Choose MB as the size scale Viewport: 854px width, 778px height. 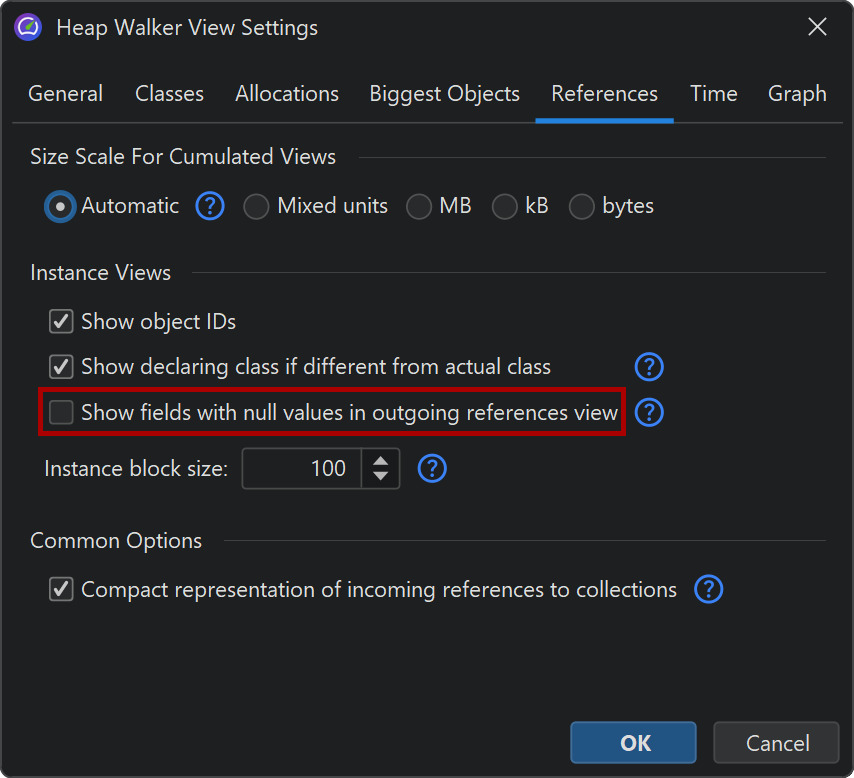click(x=419, y=207)
